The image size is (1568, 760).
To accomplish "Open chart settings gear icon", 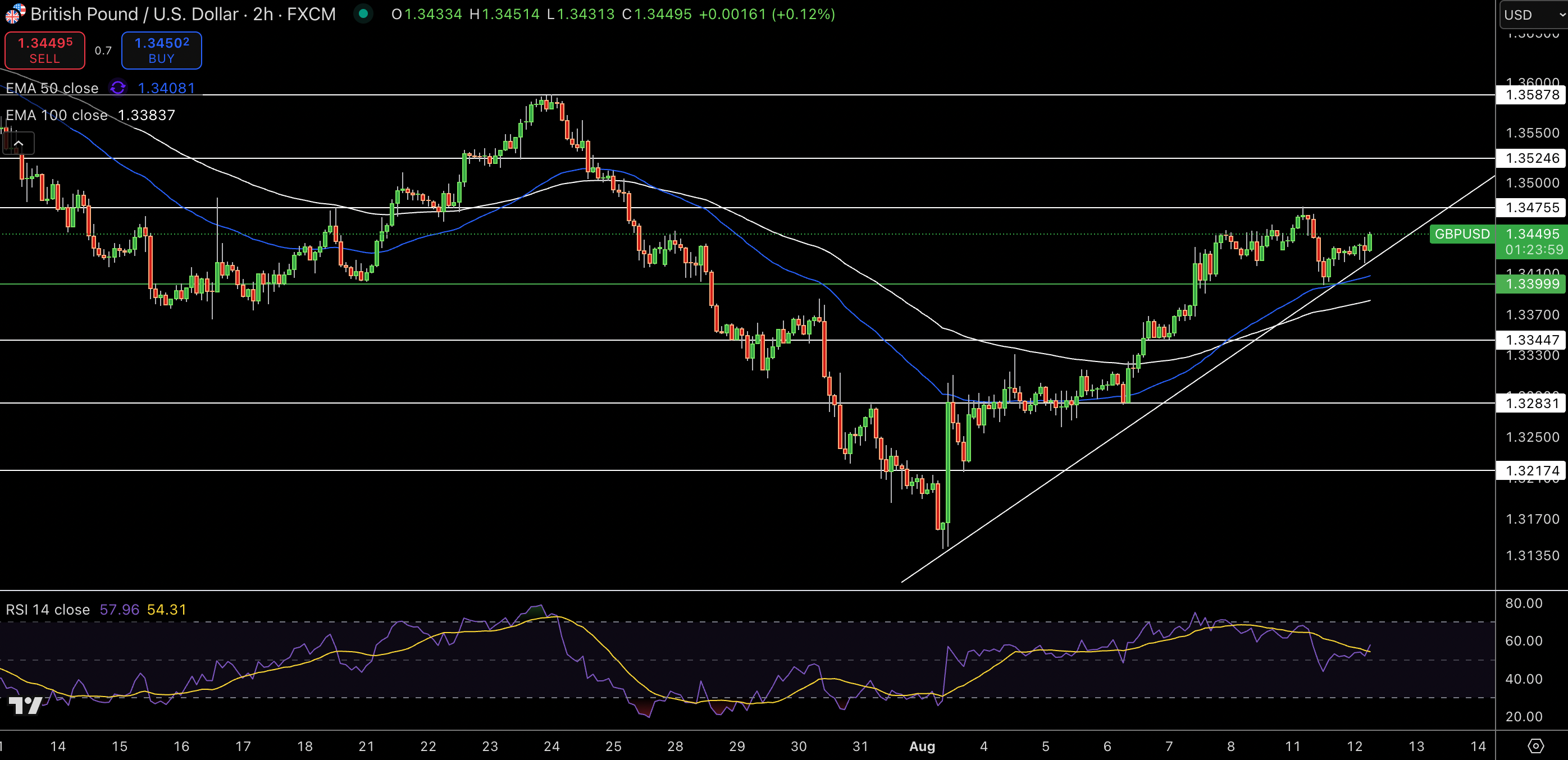I will point(1536,745).
